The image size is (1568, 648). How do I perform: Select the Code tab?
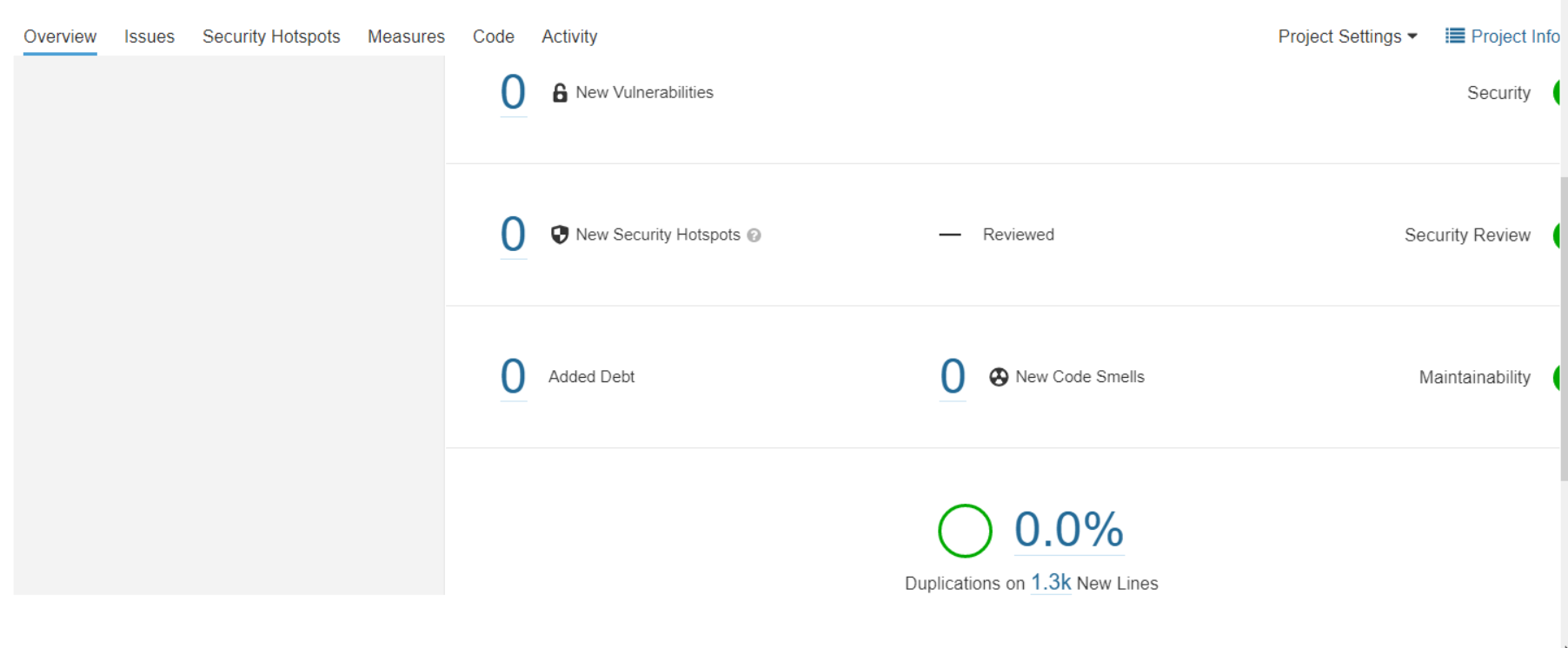click(494, 36)
